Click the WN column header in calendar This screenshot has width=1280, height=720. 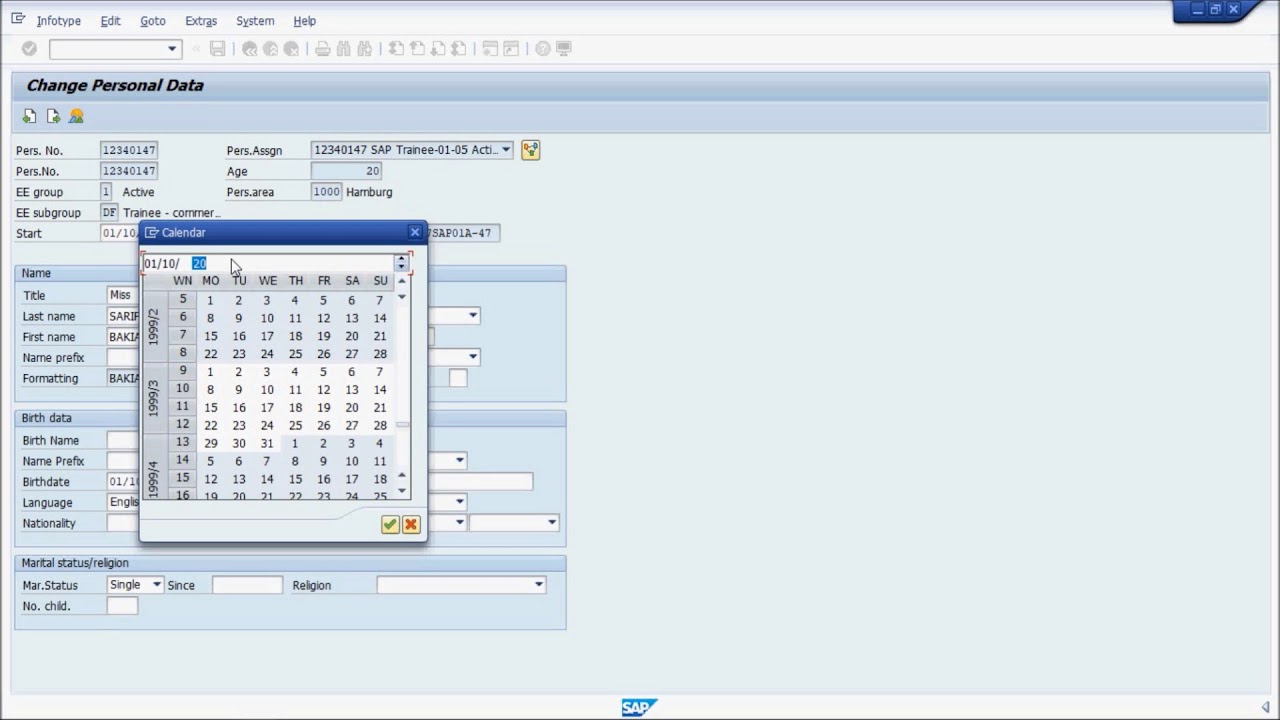click(x=182, y=281)
